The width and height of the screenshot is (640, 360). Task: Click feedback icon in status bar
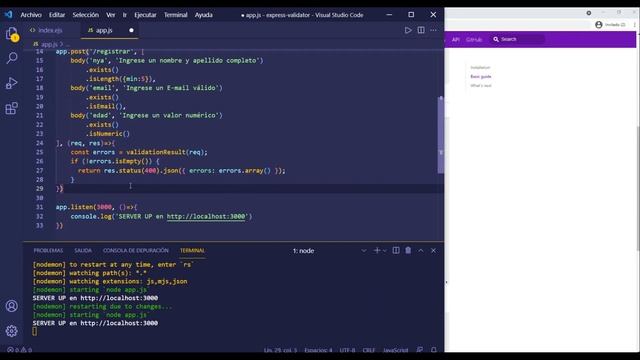[420, 350]
